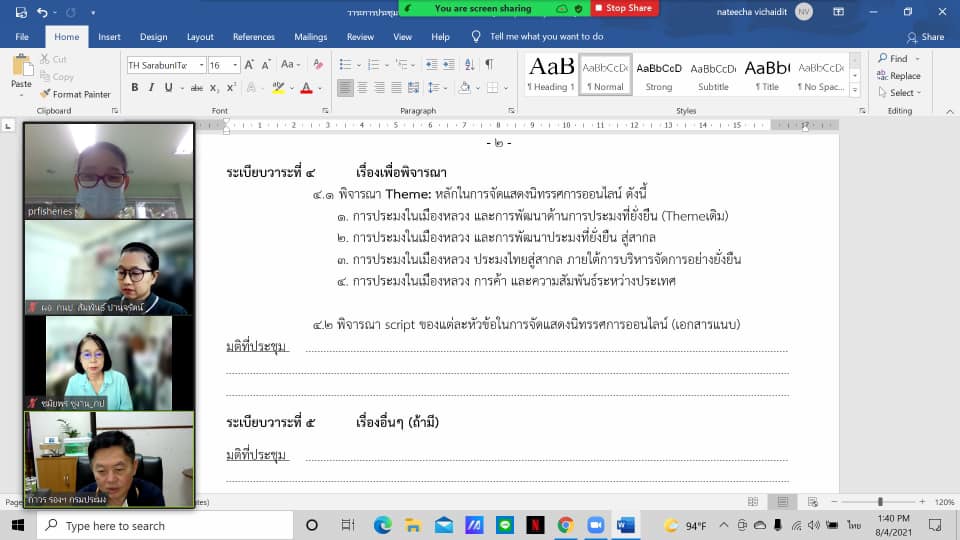Click Stop Share in Zoom bar

coord(624,8)
